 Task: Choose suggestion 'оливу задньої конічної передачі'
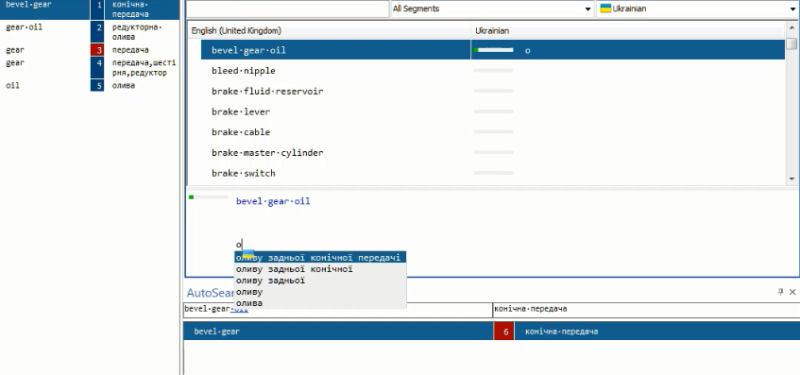tap(320, 258)
